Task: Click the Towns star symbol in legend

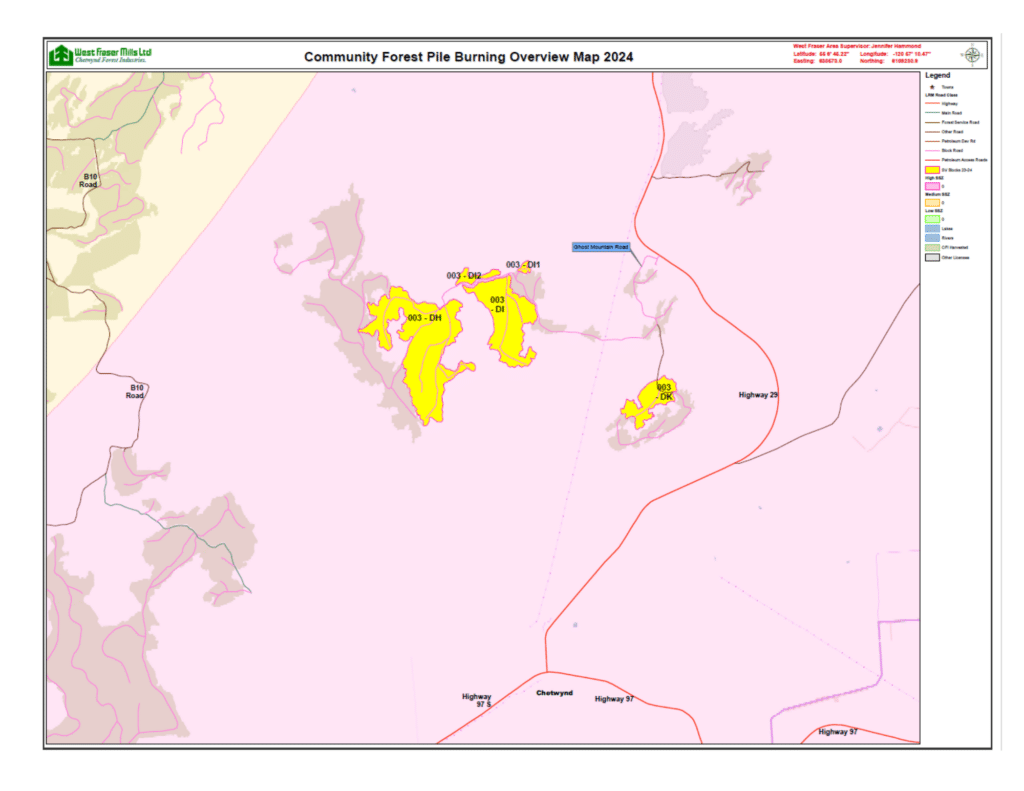Action: 932,87
